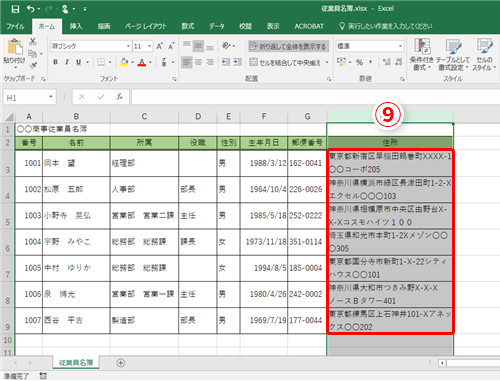
Task: Click the wrap text button 折り返して全体を表示する
Action: [288, 46]
